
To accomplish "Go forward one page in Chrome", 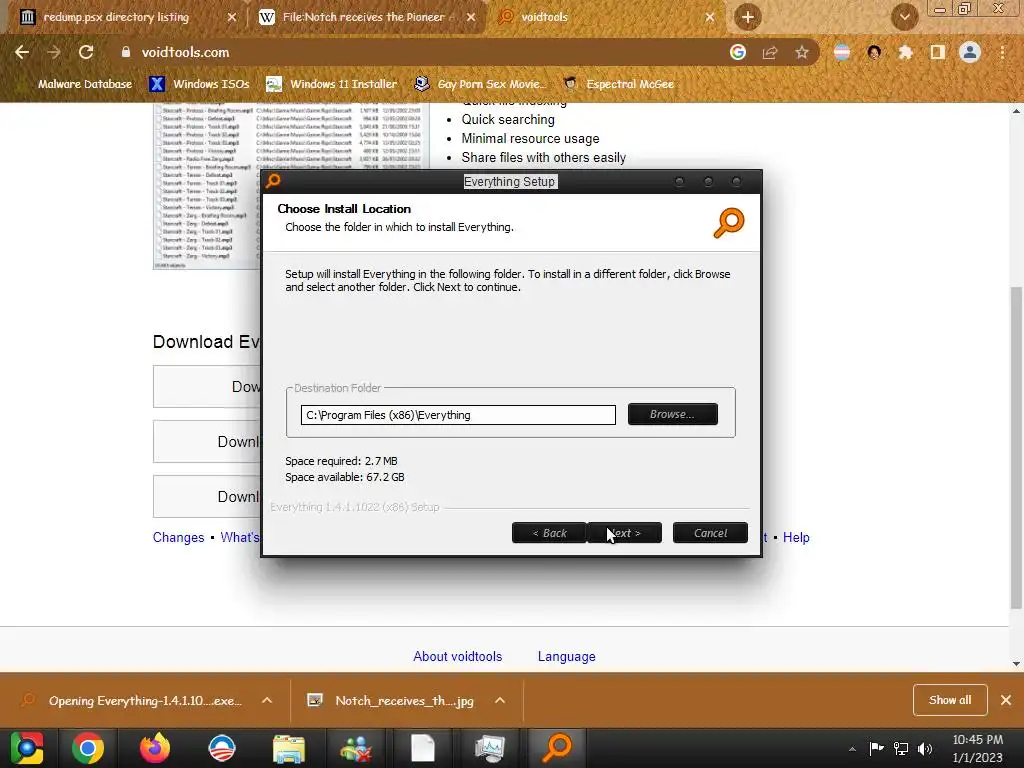I will pyautogui.click(x=54, y=52).
